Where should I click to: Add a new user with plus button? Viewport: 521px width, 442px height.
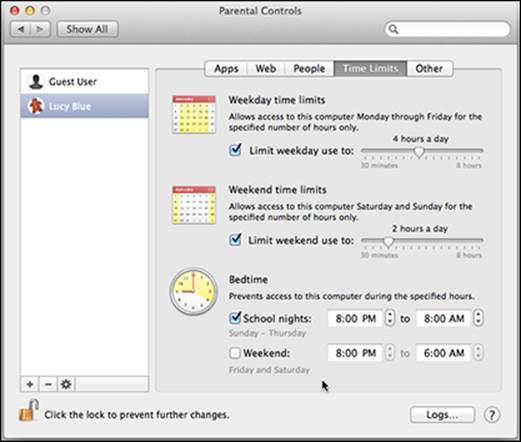click(30, 384)
